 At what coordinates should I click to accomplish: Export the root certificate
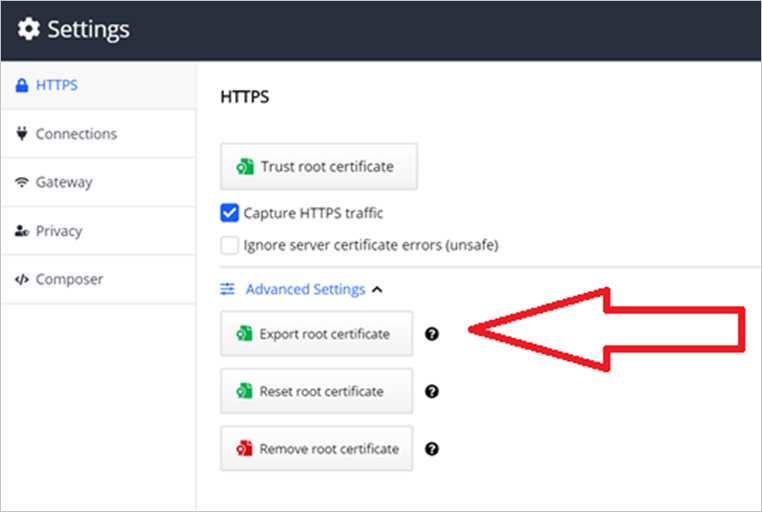tap(317, 334)
